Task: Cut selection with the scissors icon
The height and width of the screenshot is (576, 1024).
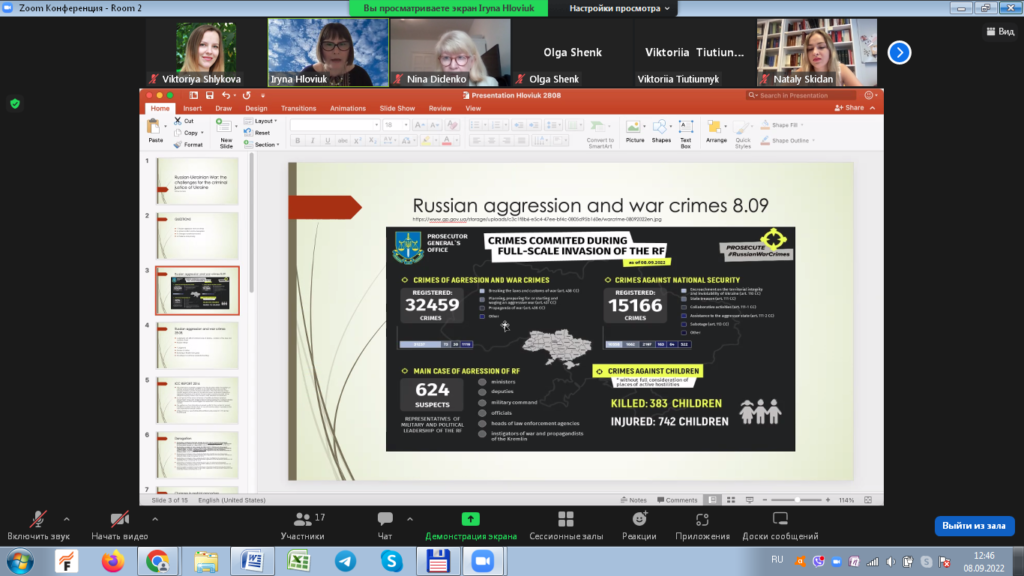Action: click(x=178, y=121)
